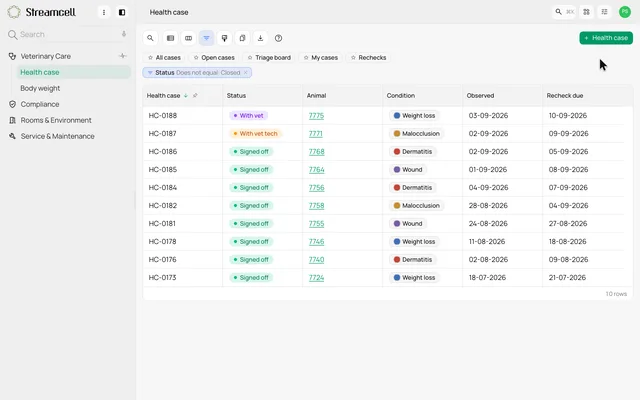Screen dimensions: 640x400
Task: Open animal link 7775
Action: [x=316, y=116]
